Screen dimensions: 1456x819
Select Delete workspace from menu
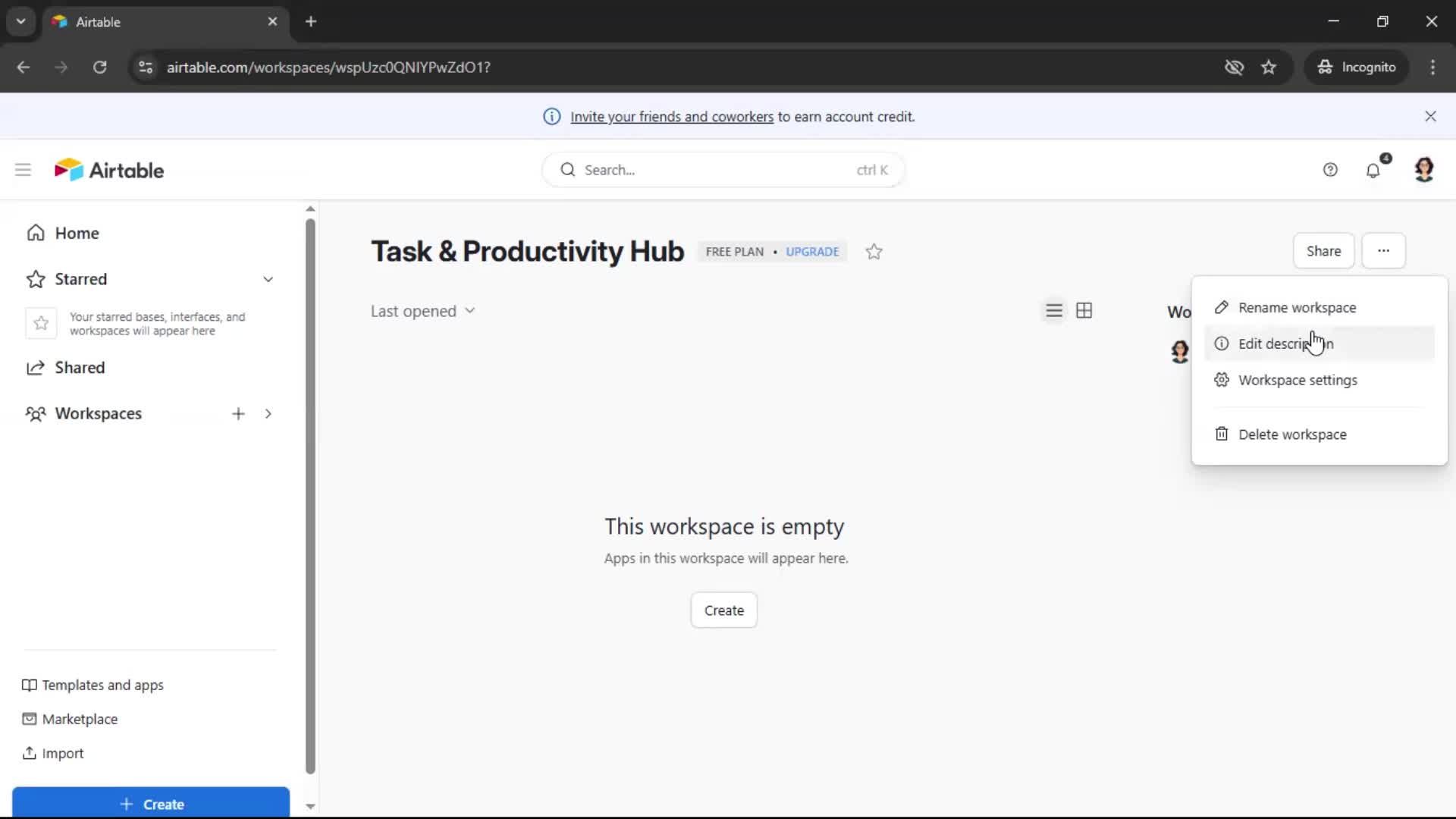1319,435
